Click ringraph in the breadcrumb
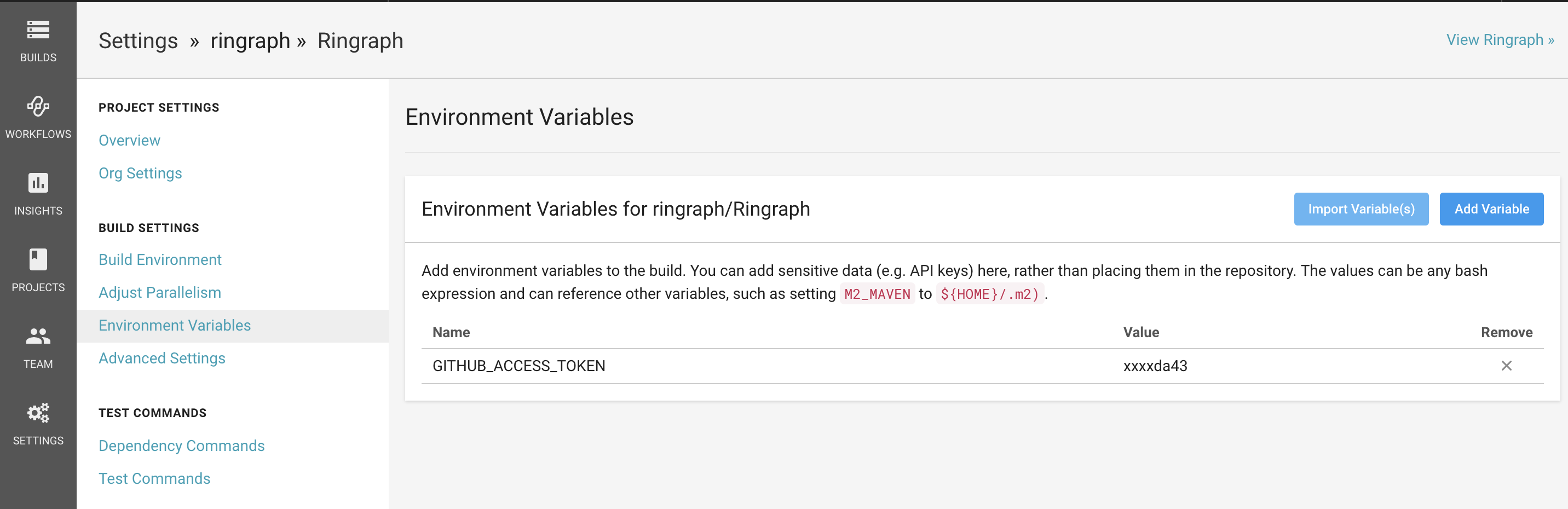The image size is (1568, 509). [x=250, y=41]
